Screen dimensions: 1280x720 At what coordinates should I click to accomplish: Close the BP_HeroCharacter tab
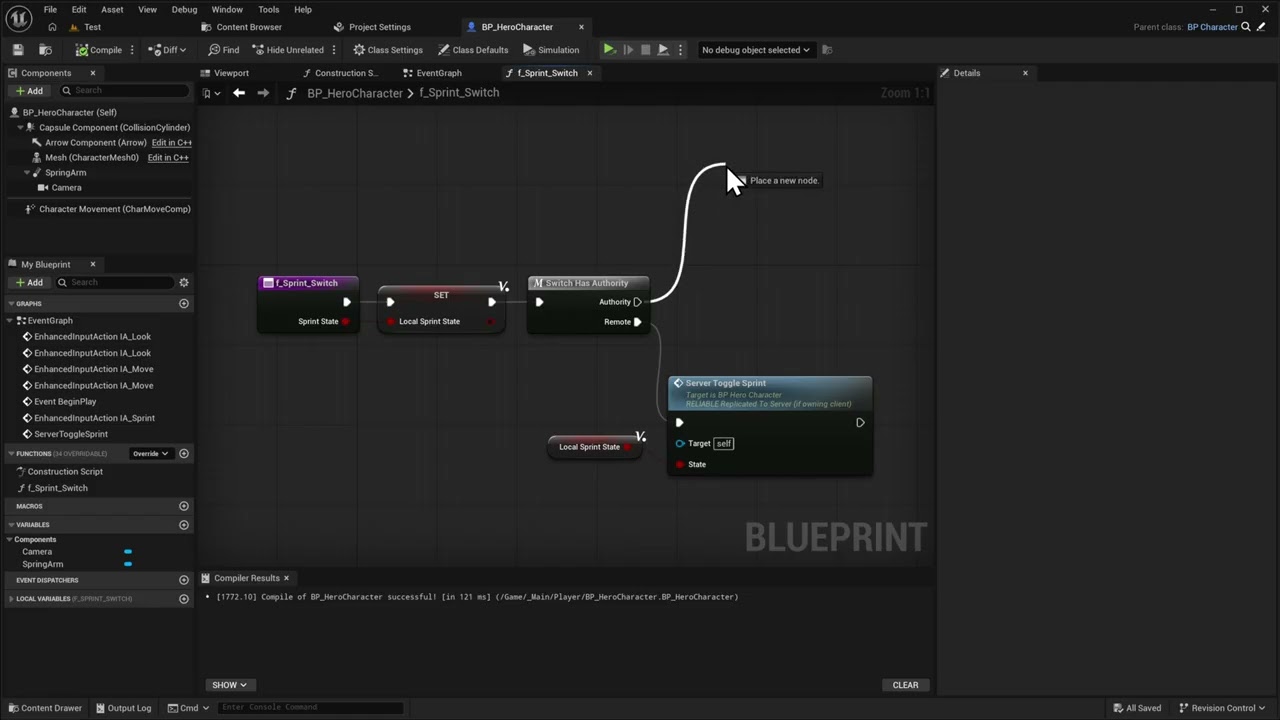(581, 27)
